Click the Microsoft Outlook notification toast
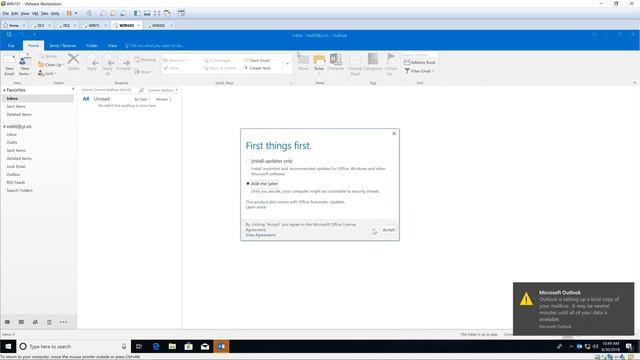 (573, 309)
